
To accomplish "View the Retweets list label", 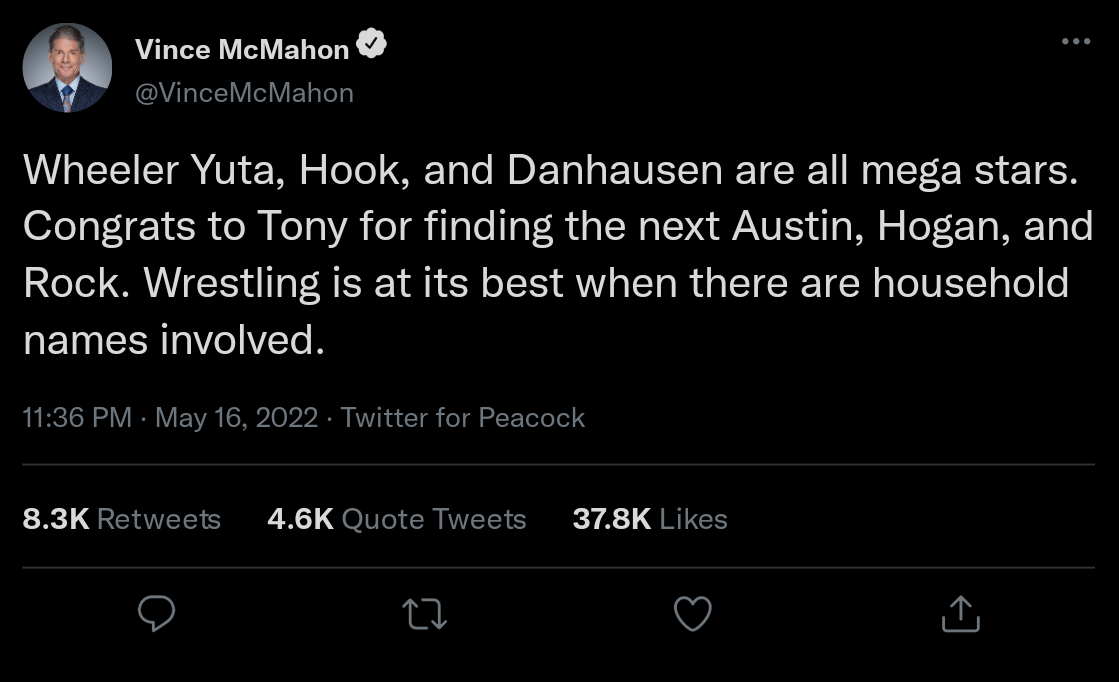I will pyautogui.click(x=159, y=519).
